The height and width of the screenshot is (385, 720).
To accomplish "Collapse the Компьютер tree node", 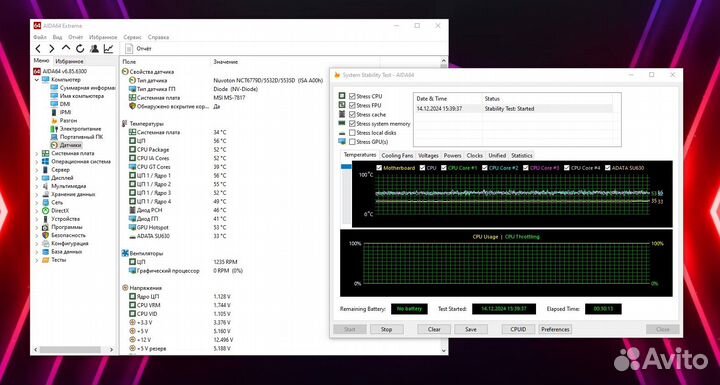I will 37,79.
